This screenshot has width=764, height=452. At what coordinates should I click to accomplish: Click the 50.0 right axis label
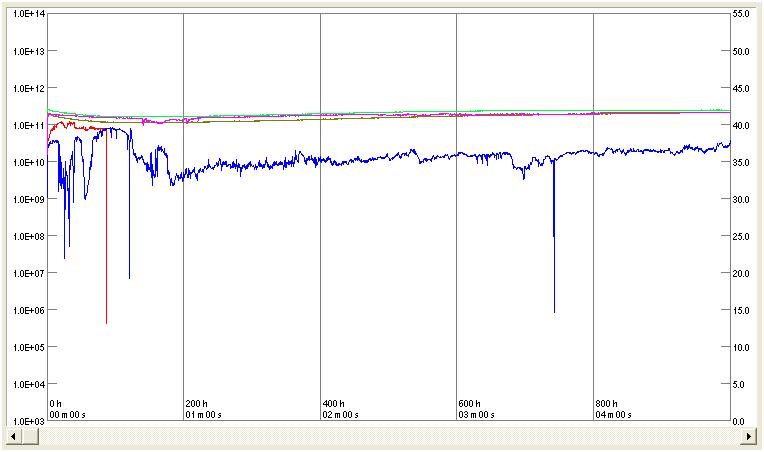741,51
